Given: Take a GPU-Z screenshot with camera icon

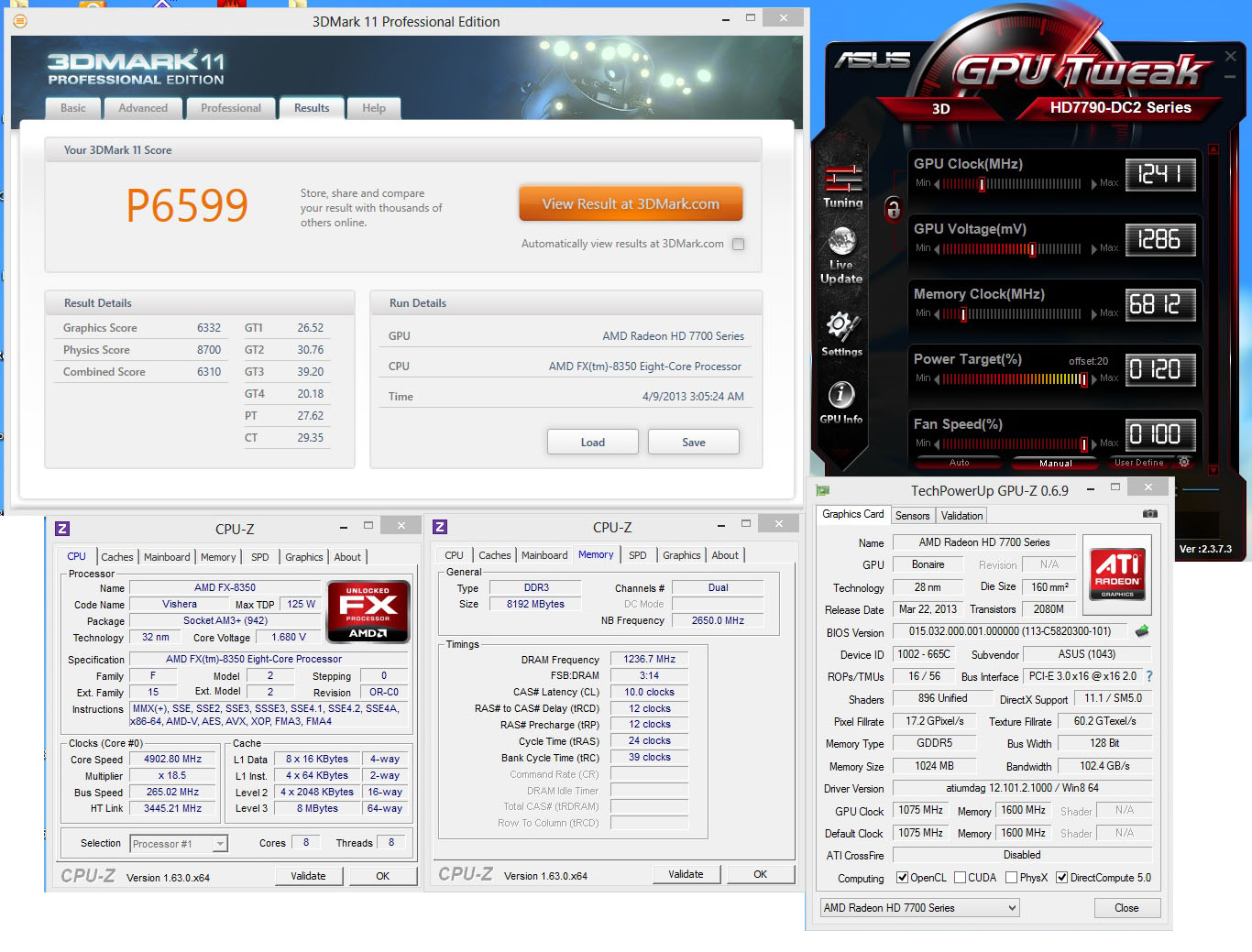Looking at the screenshot, I should pyautogui.click(x=1150, y=514).
